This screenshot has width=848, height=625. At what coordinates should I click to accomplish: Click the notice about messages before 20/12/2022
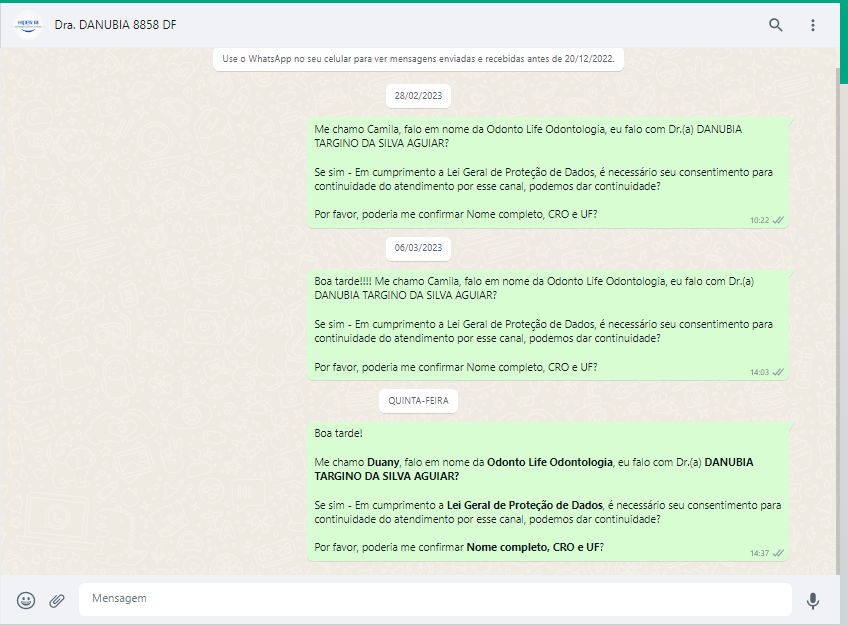tap(418, 59)
